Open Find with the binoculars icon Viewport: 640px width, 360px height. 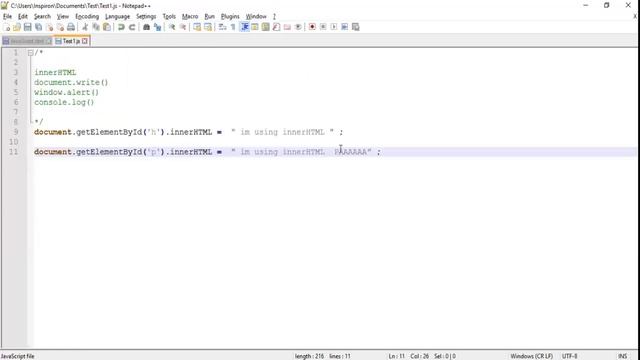(146, 27)
